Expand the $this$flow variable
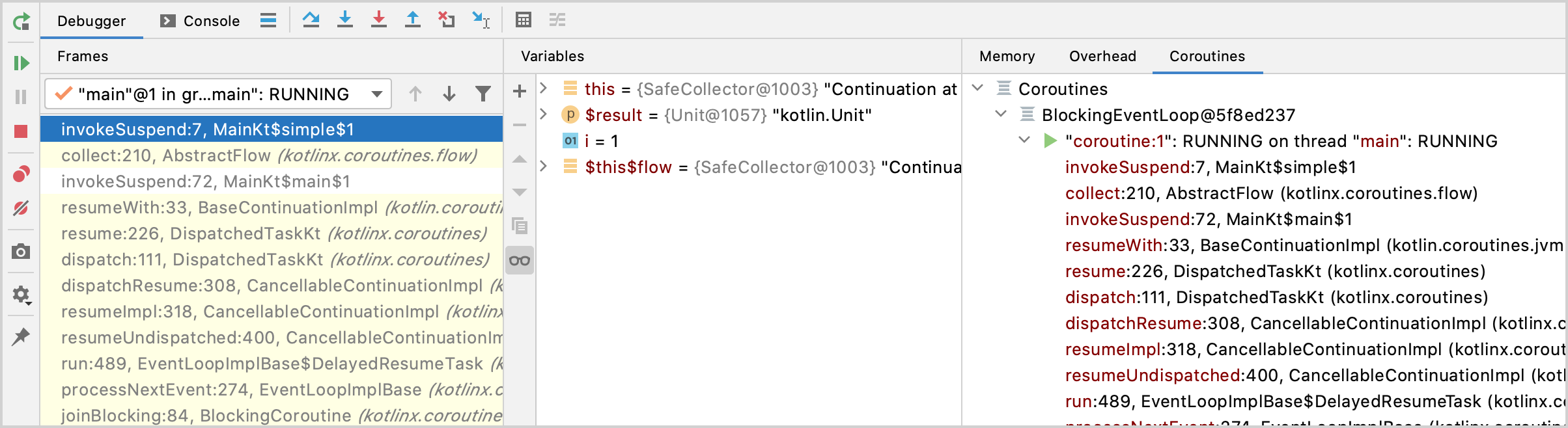The height and width of the screenshot is (428, 1568). [544, 167]
